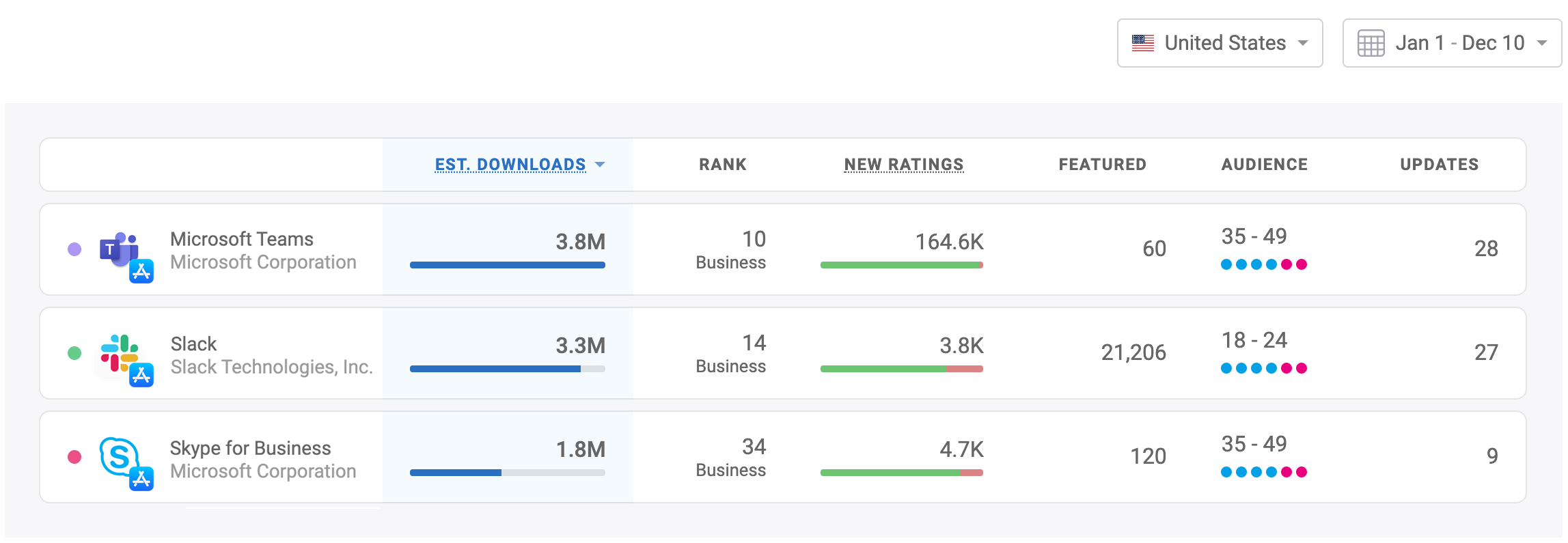Click the rank 34 Business cell for Skype
Image resolution: width=1568 pixels, height=543 pixels.
tap(731, 458)
